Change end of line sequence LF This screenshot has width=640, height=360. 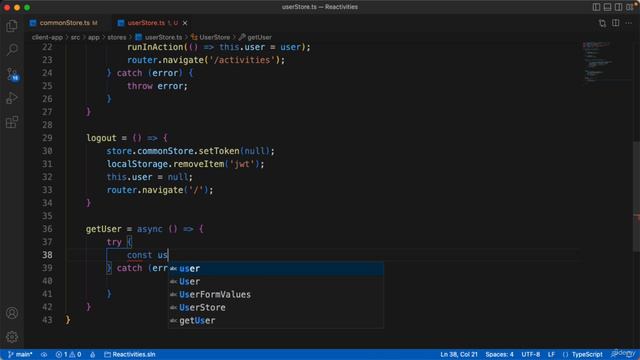(551, 354)
